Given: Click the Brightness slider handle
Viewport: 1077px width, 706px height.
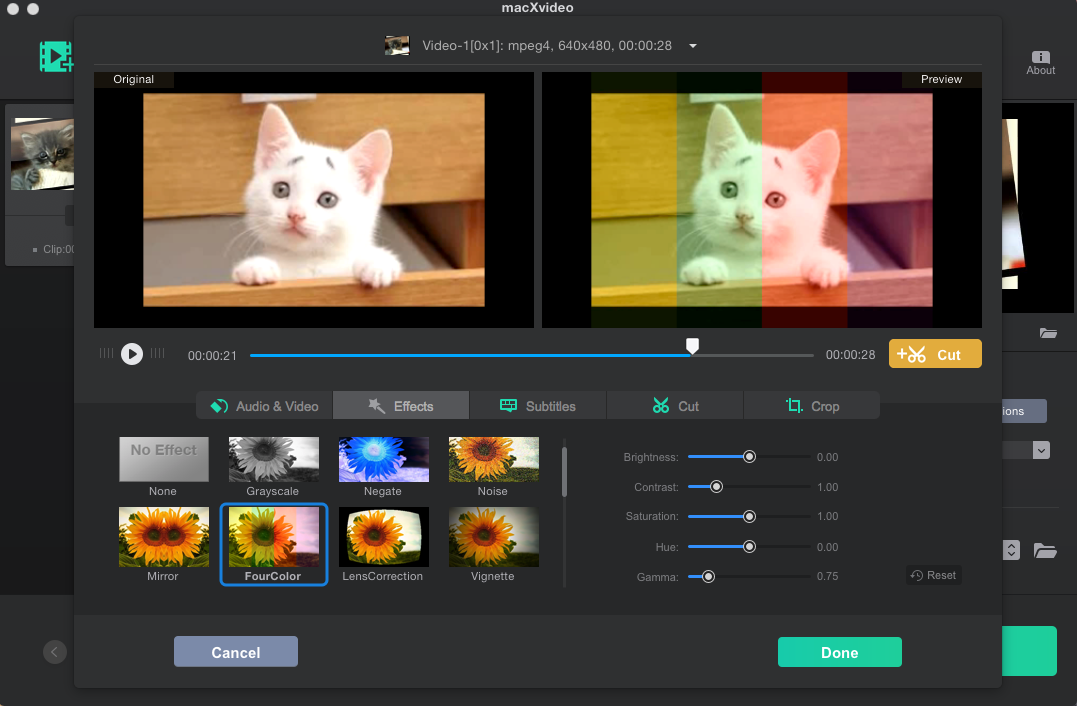Looking at the screenshot, I should click(x=749, y=457).
